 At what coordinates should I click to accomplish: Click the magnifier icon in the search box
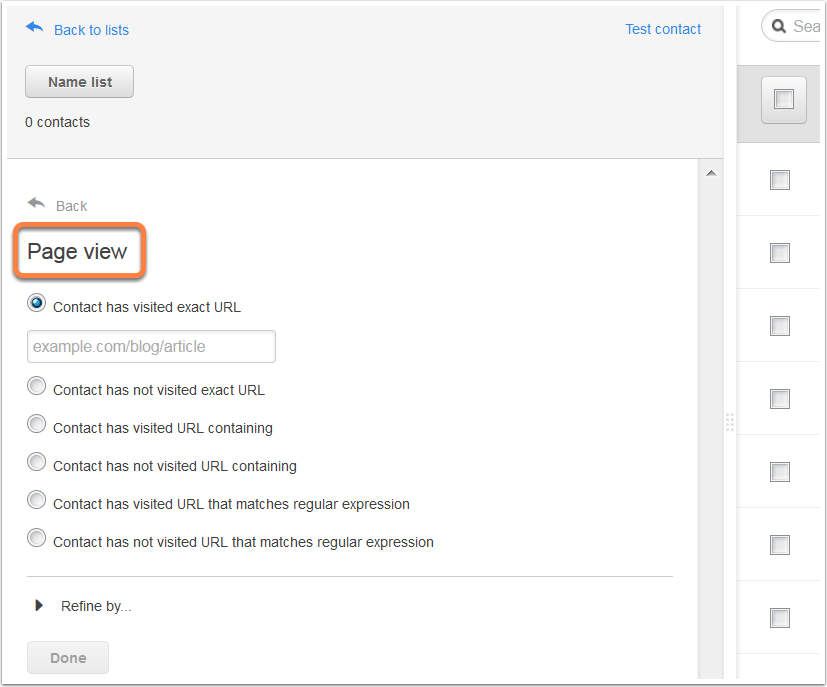click(778, 26)
